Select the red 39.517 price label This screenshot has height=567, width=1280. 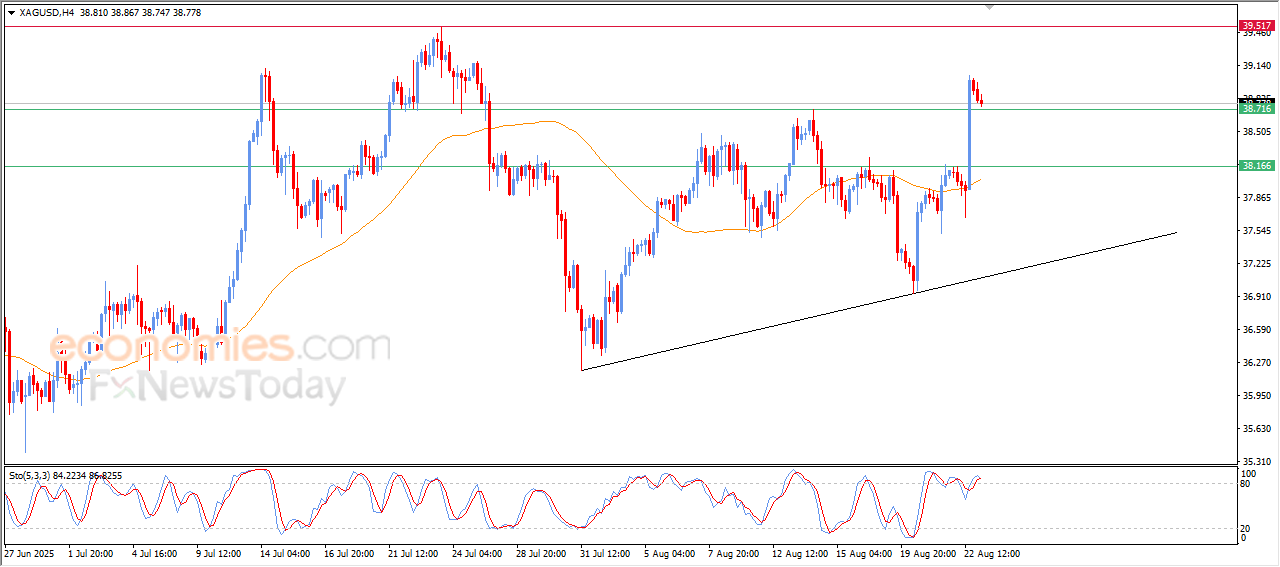point(1255,25)
